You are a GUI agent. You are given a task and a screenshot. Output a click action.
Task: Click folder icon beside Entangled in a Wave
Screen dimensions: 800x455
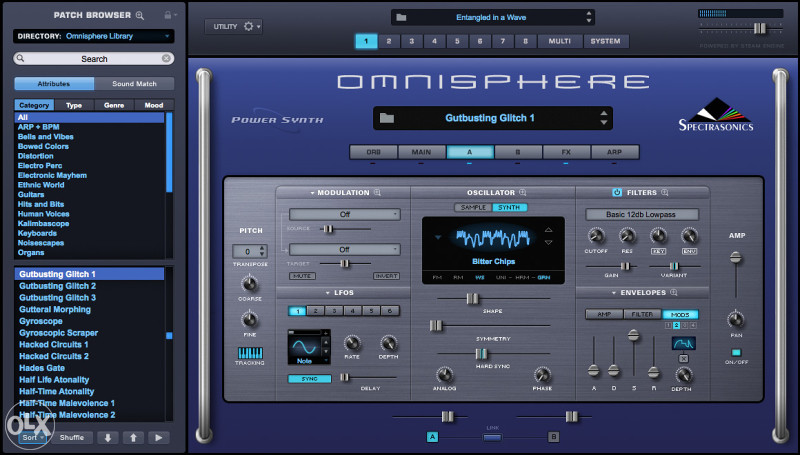402,17
